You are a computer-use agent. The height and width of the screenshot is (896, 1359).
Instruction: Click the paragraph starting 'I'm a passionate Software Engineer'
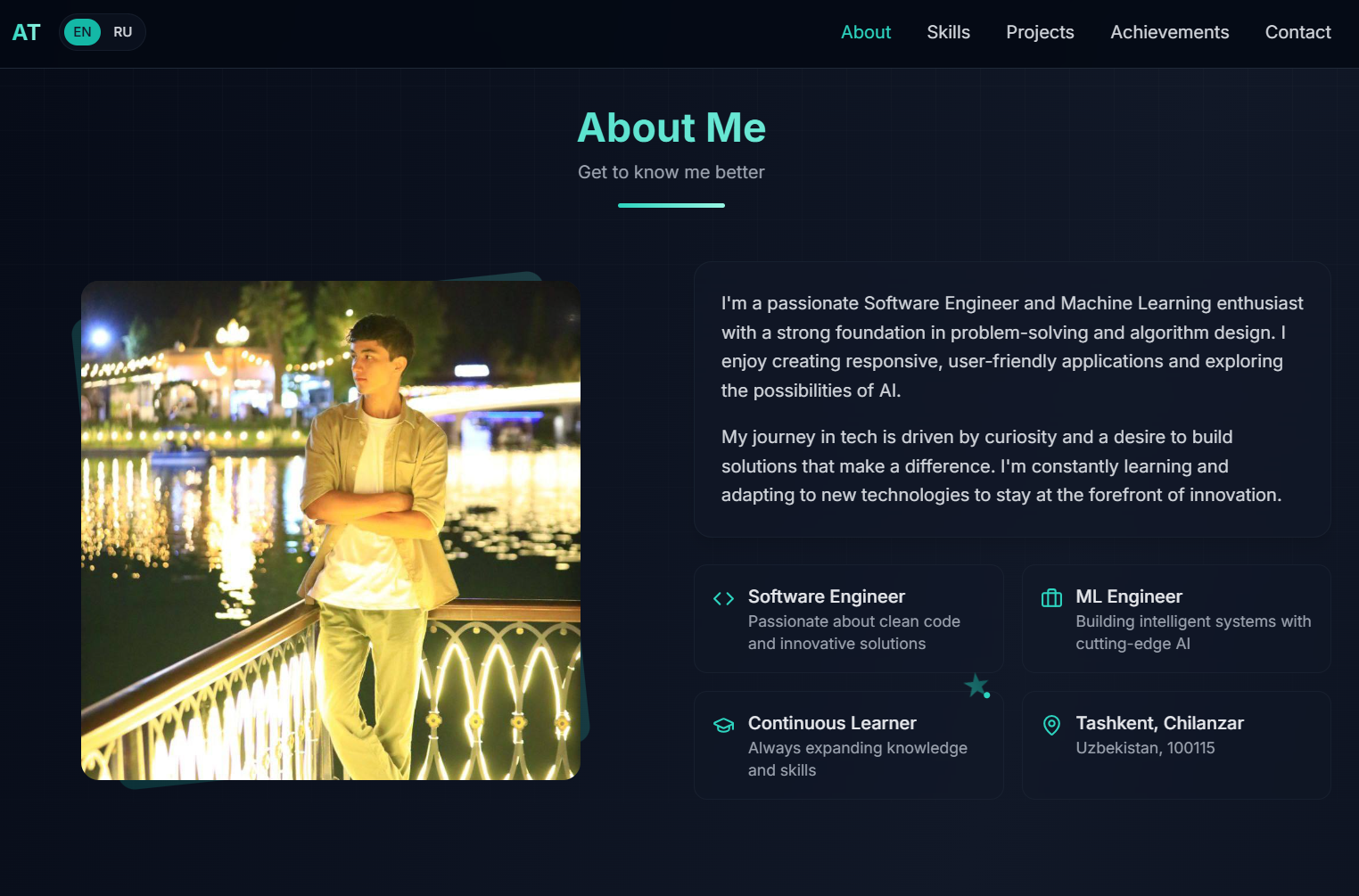(1012, 347)
